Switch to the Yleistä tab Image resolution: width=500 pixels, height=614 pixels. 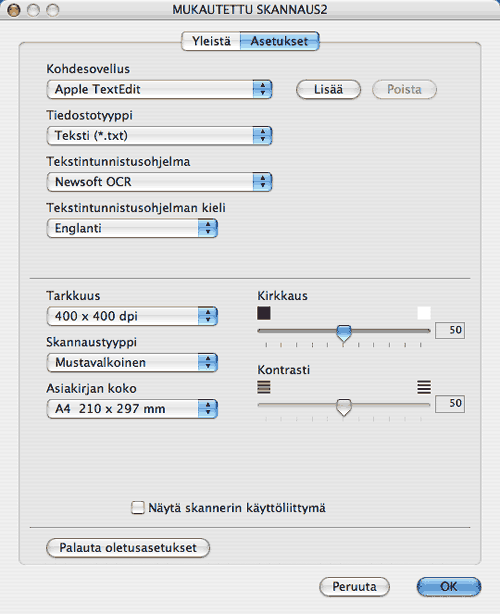[x=211, y=41]
